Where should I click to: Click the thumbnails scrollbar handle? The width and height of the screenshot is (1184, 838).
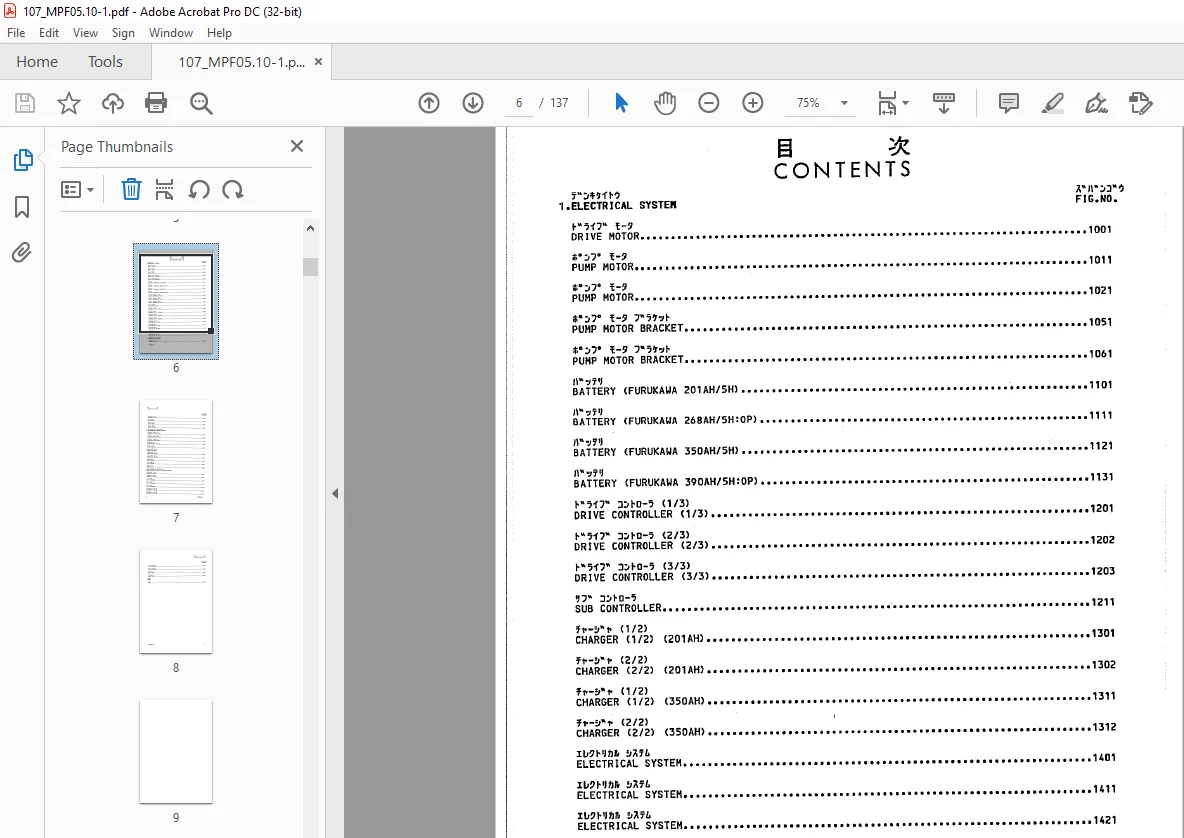[310, 267]
